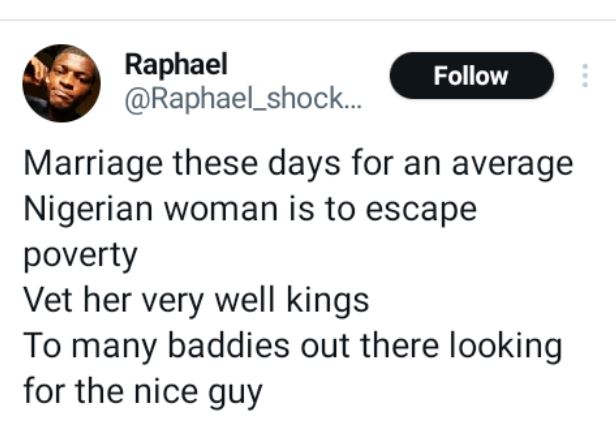Open the three-dot more options menu

[x=584, y=77]
